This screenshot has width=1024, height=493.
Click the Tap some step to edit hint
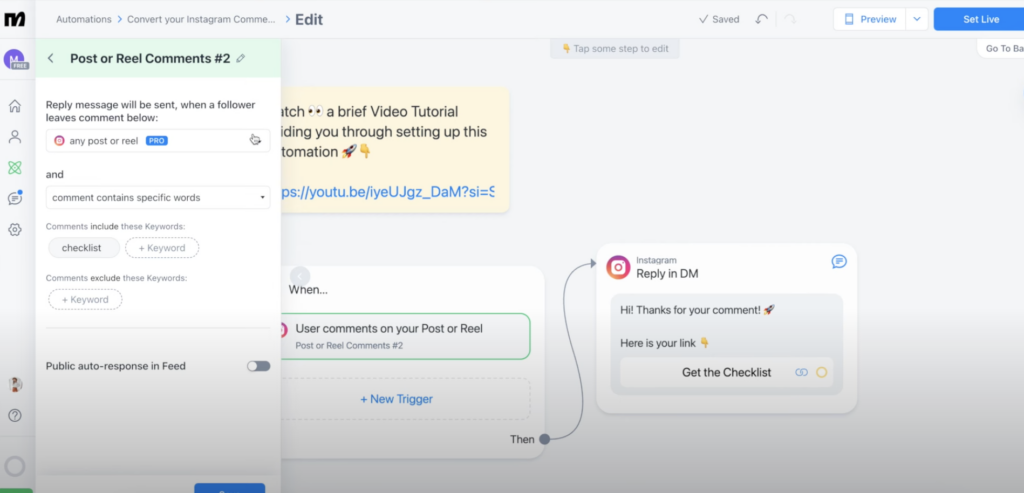615,48
